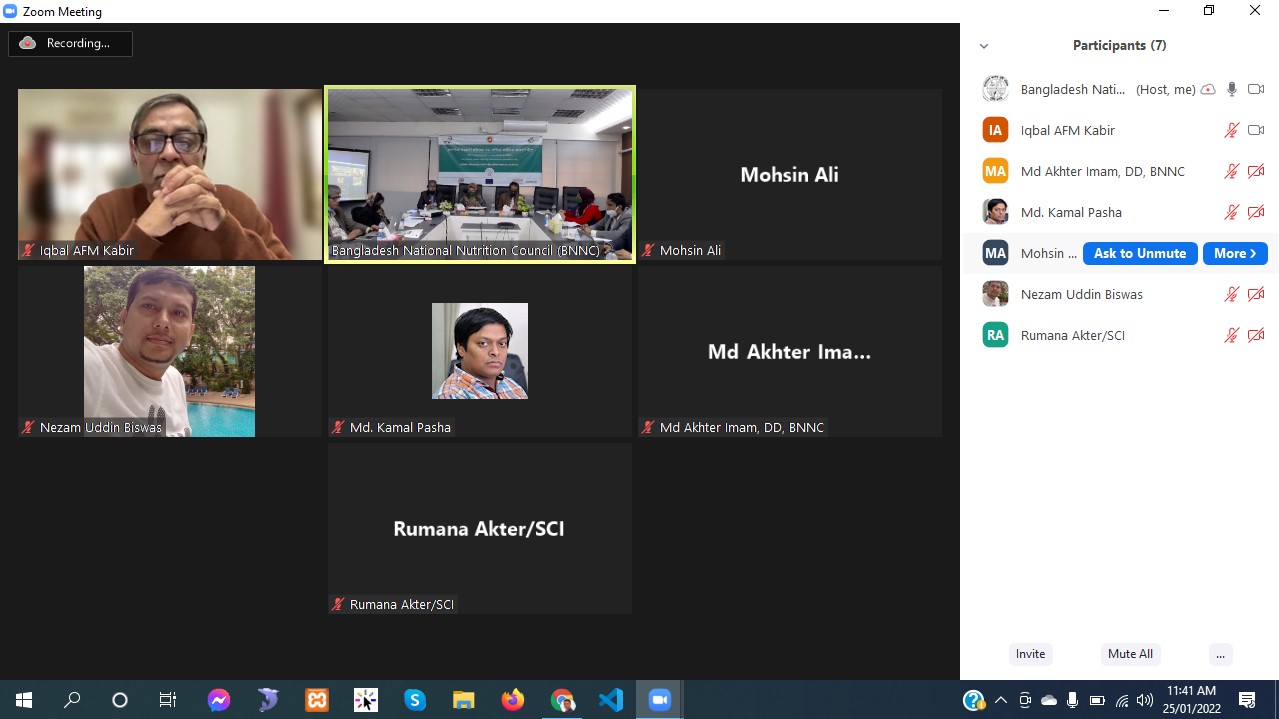Click the Recording indicator at top left

[70, 43]
